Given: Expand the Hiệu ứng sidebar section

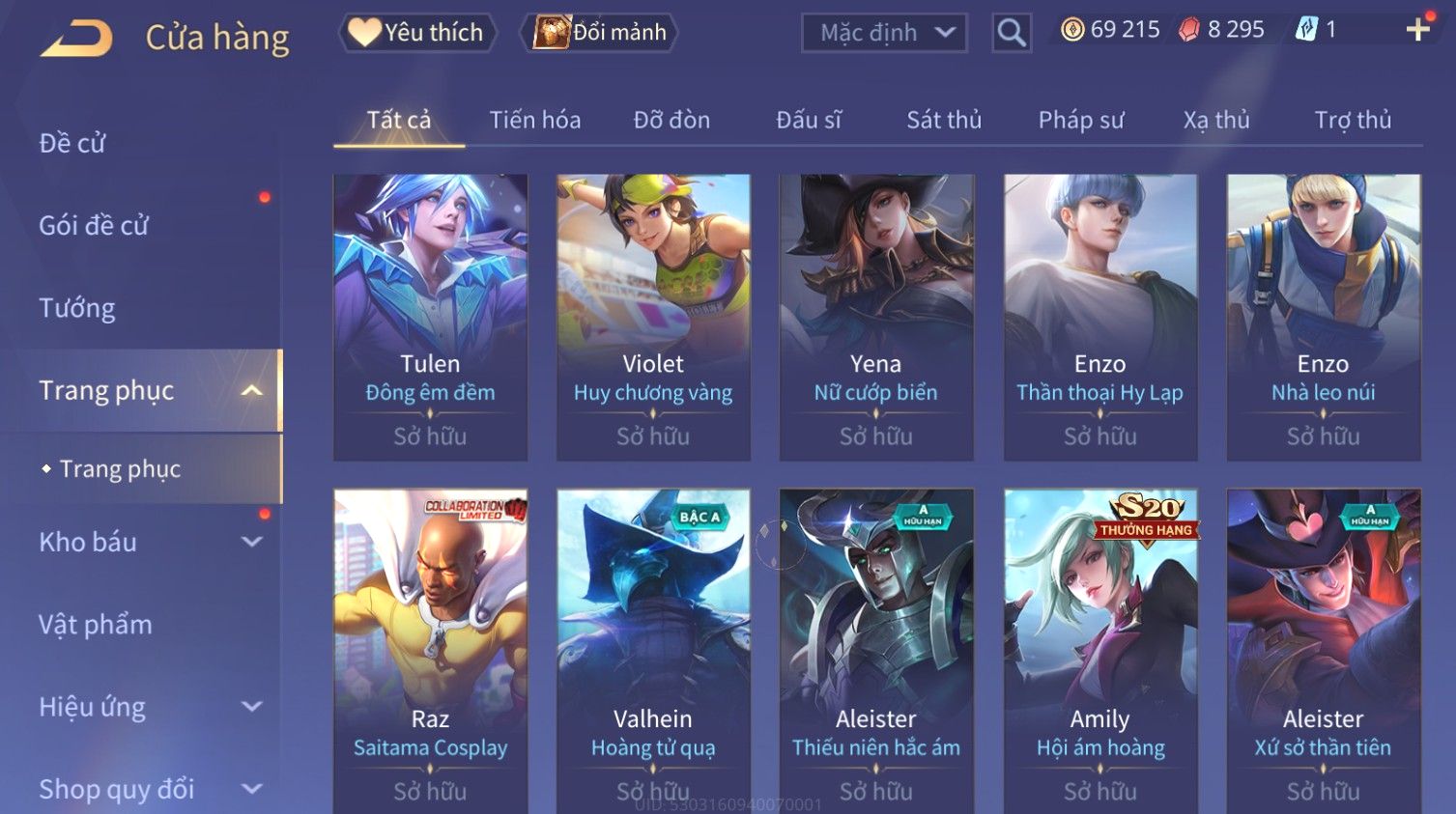Looking at the screenshot, I should pyautogui.click(x=252, y=707).
